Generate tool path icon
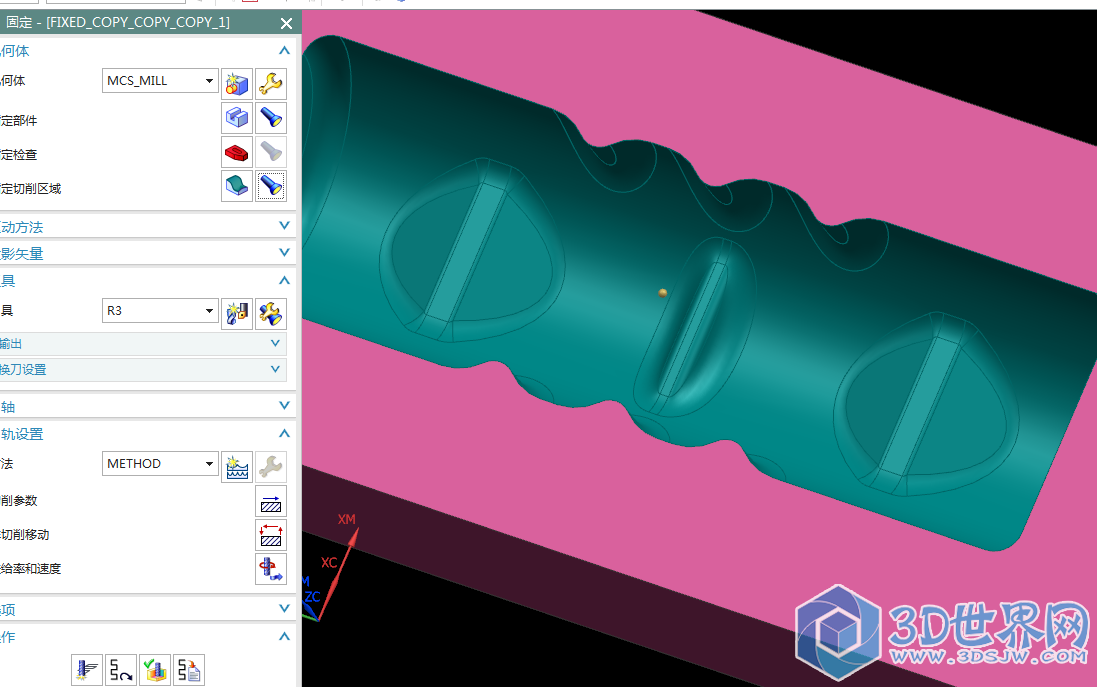 [87, 670]
